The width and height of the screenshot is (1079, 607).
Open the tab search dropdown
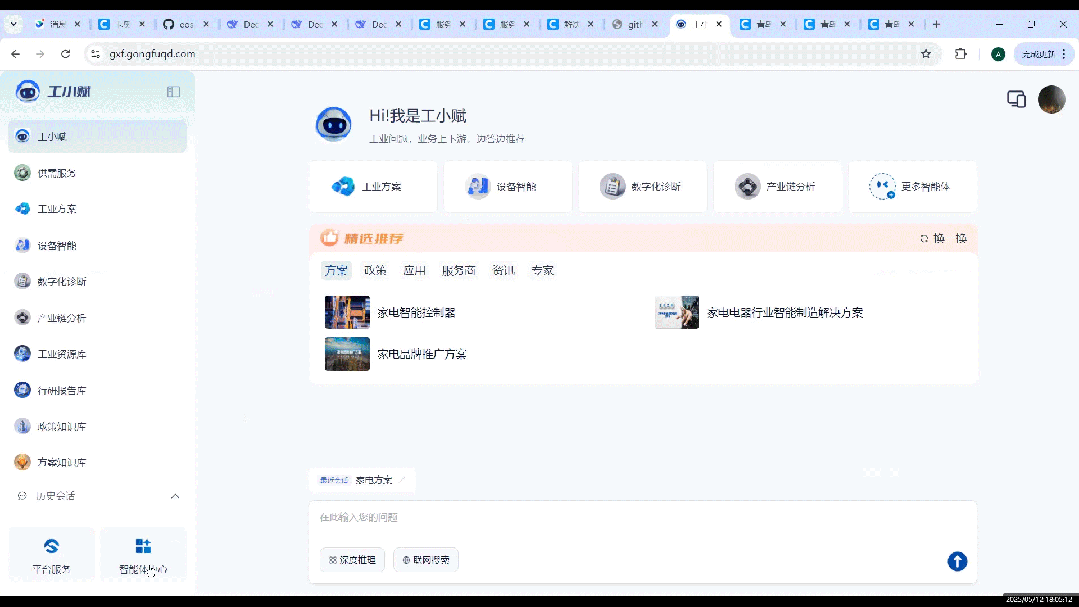[x=13, y=24]
